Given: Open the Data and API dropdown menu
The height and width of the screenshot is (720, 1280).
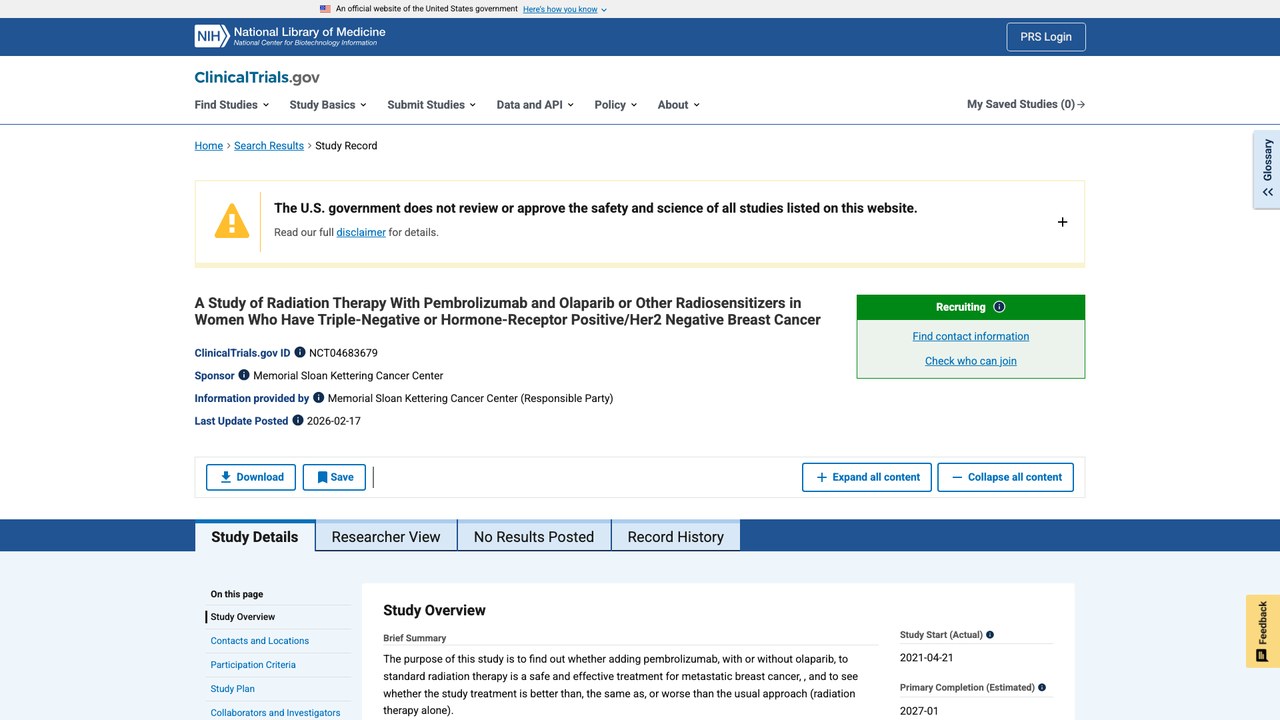Looking at the screenshot, I should click(535, 104).
